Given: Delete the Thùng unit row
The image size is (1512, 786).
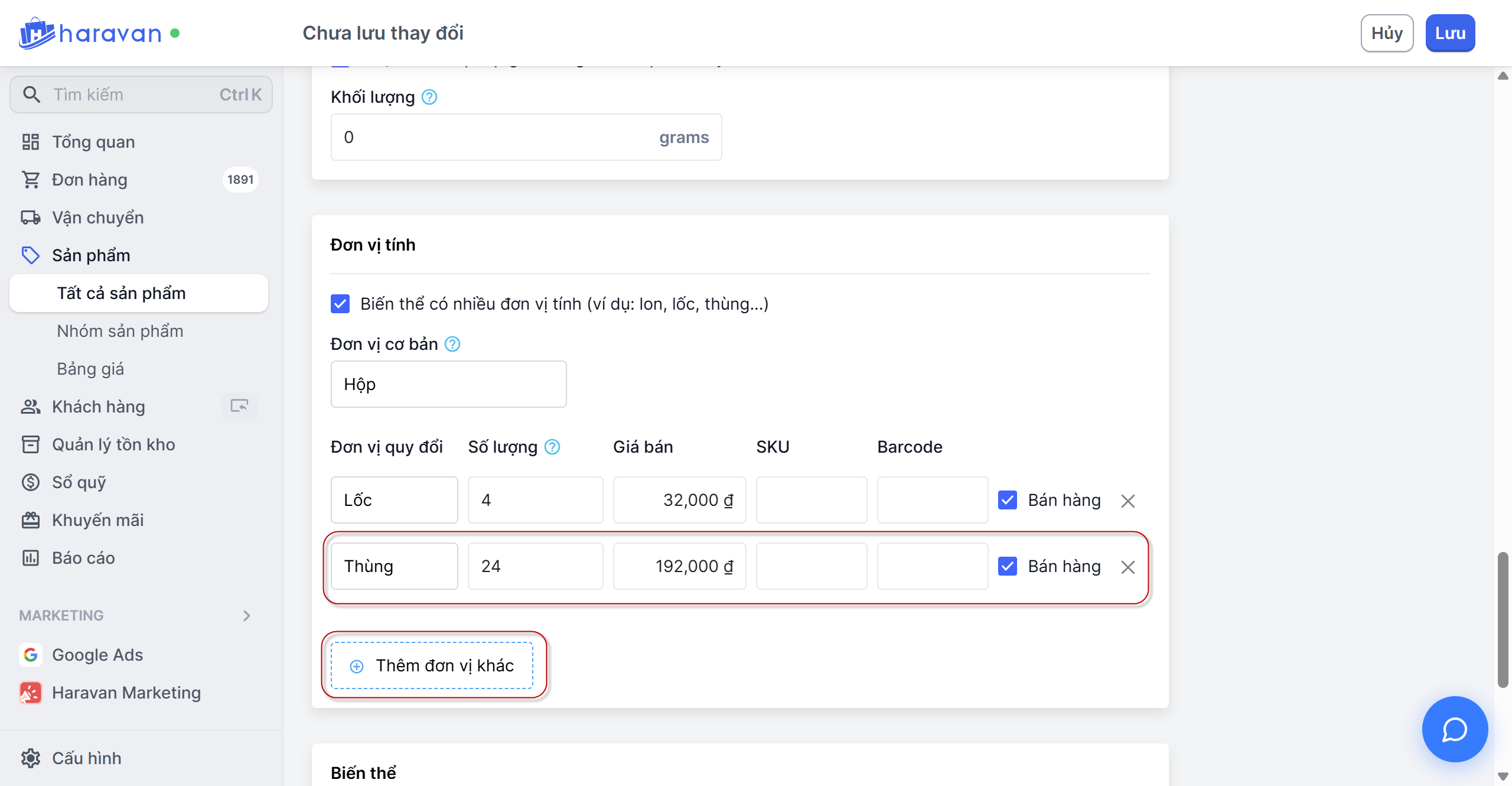Looking at the screenshot, I should (x=1128, y=567).
